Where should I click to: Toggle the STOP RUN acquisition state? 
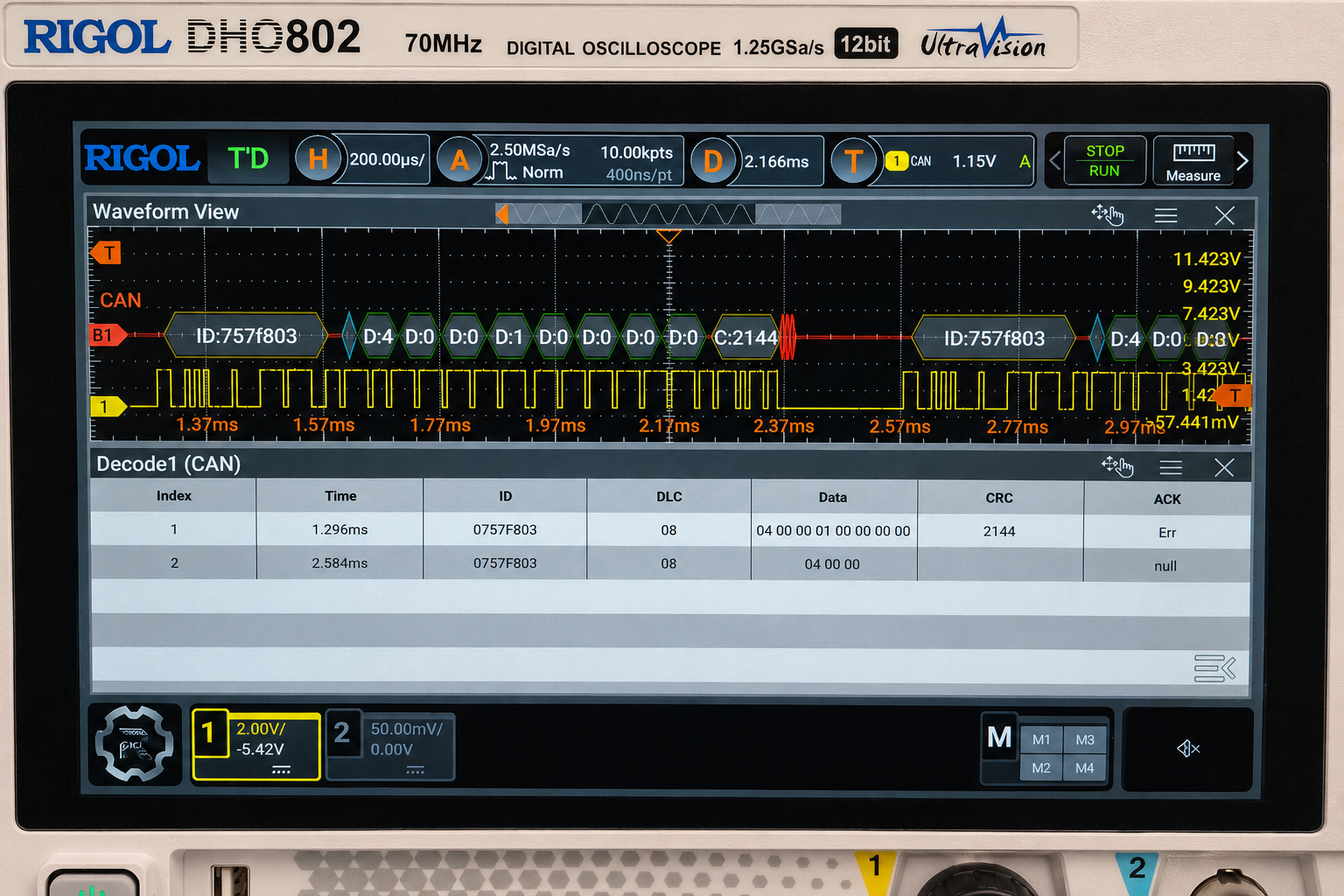(x=1104, y=161)
